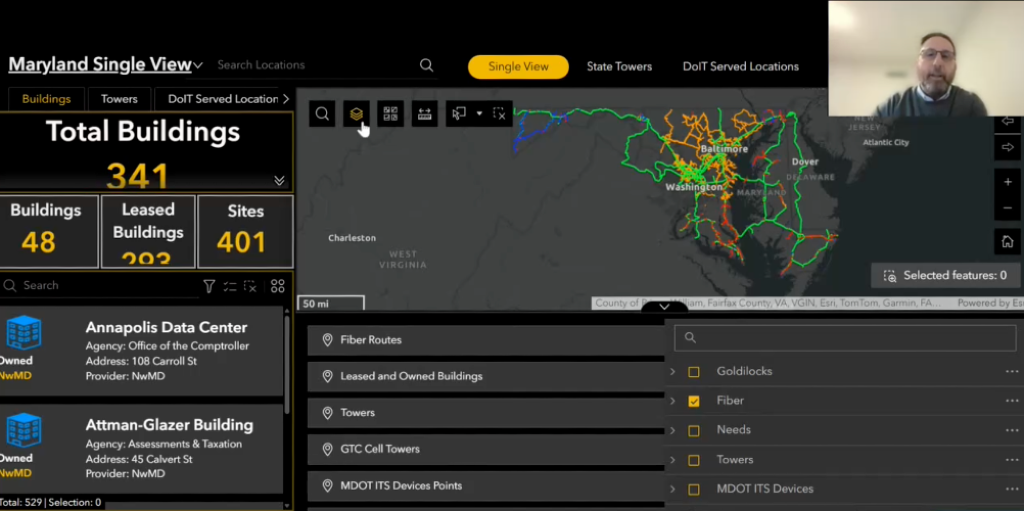Open the DoIT Served Locations page
1024x511 pixels.
(x=741, y=67)
